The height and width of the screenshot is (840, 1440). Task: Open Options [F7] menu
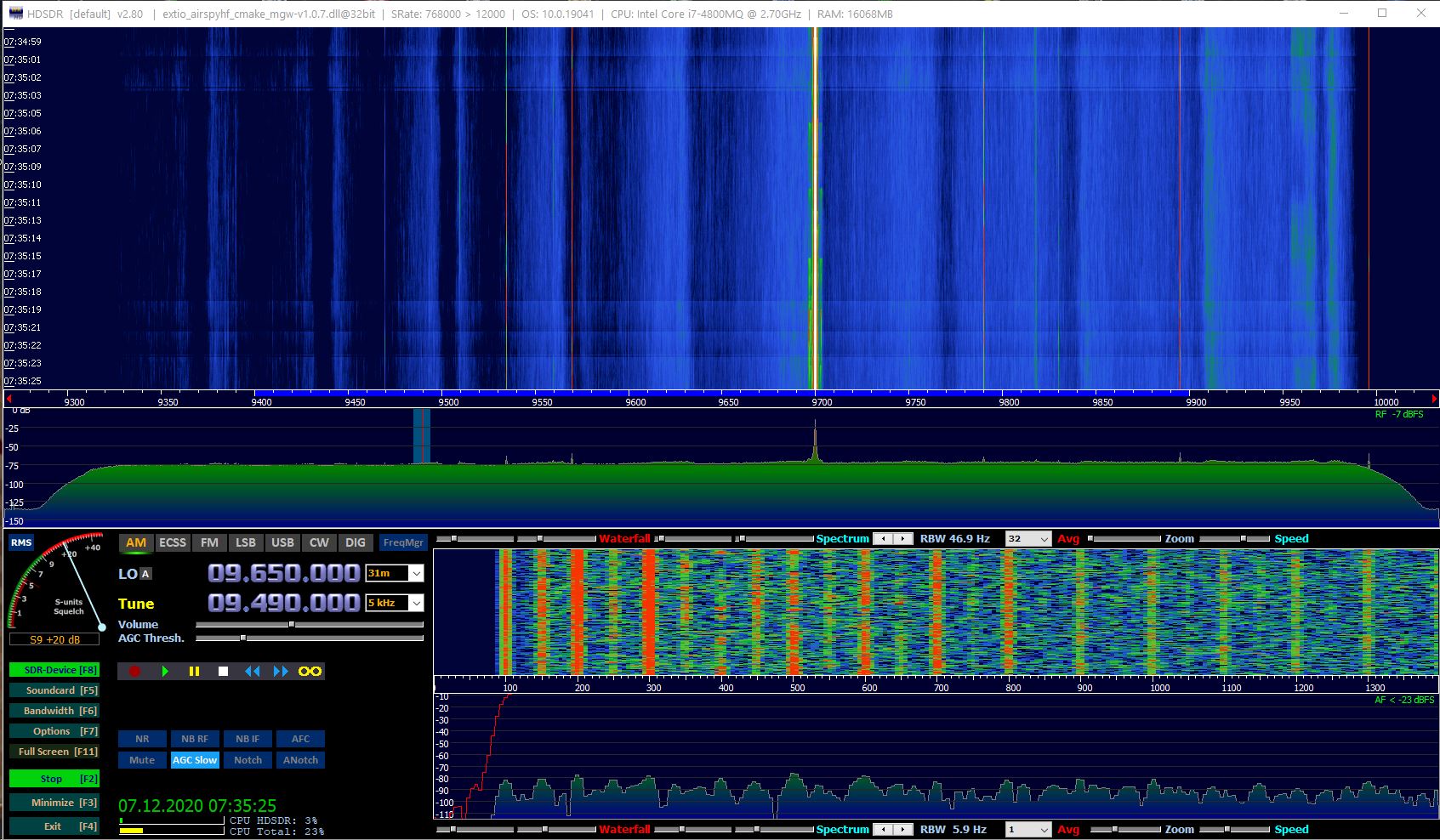54,731
